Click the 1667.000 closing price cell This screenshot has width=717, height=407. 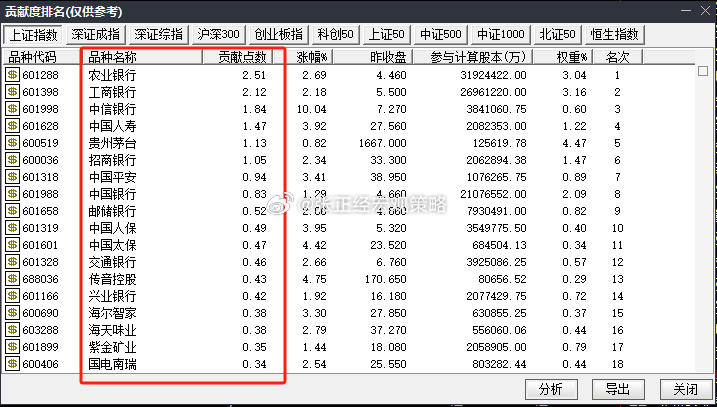(383, 143)
